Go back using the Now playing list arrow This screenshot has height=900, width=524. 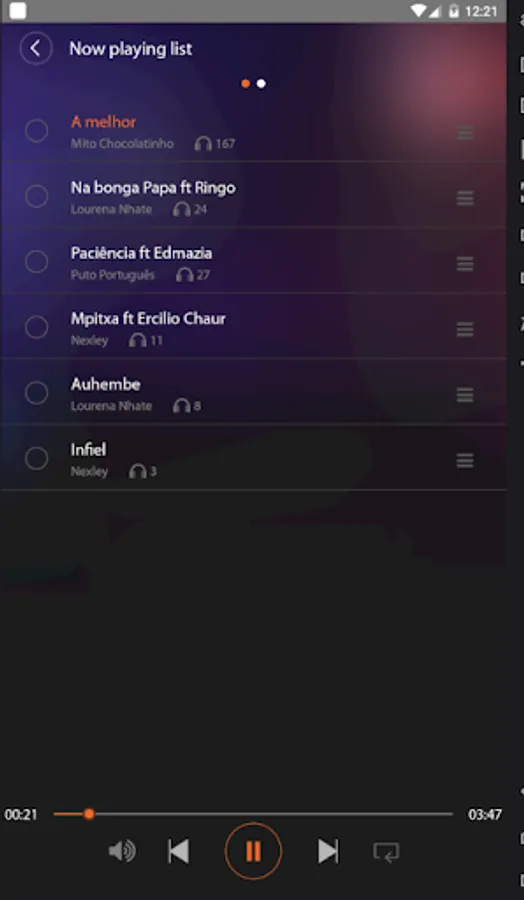pos(36,48)
